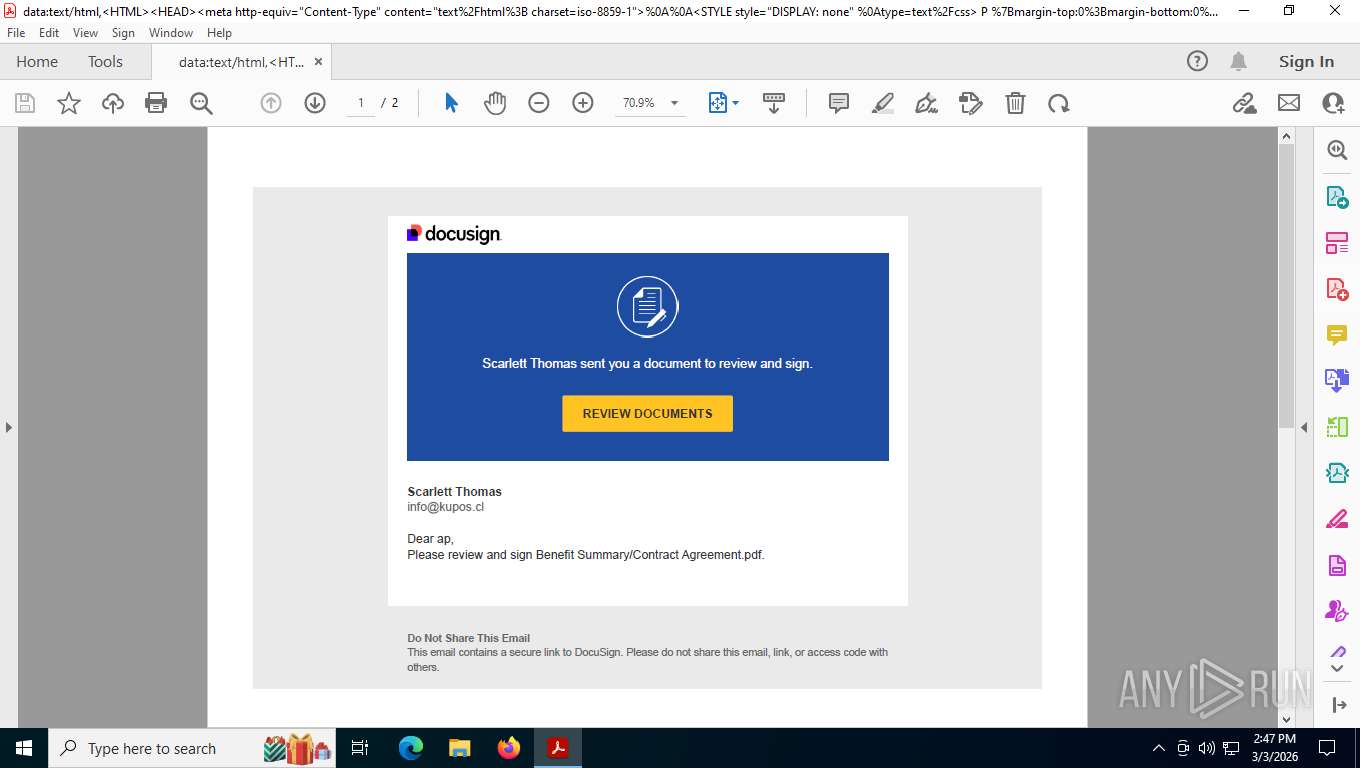Open the Comment tool in right pane
The height and width of the screenshot is (768, 1360).
pyautogui.click(x=1337, y=335)
